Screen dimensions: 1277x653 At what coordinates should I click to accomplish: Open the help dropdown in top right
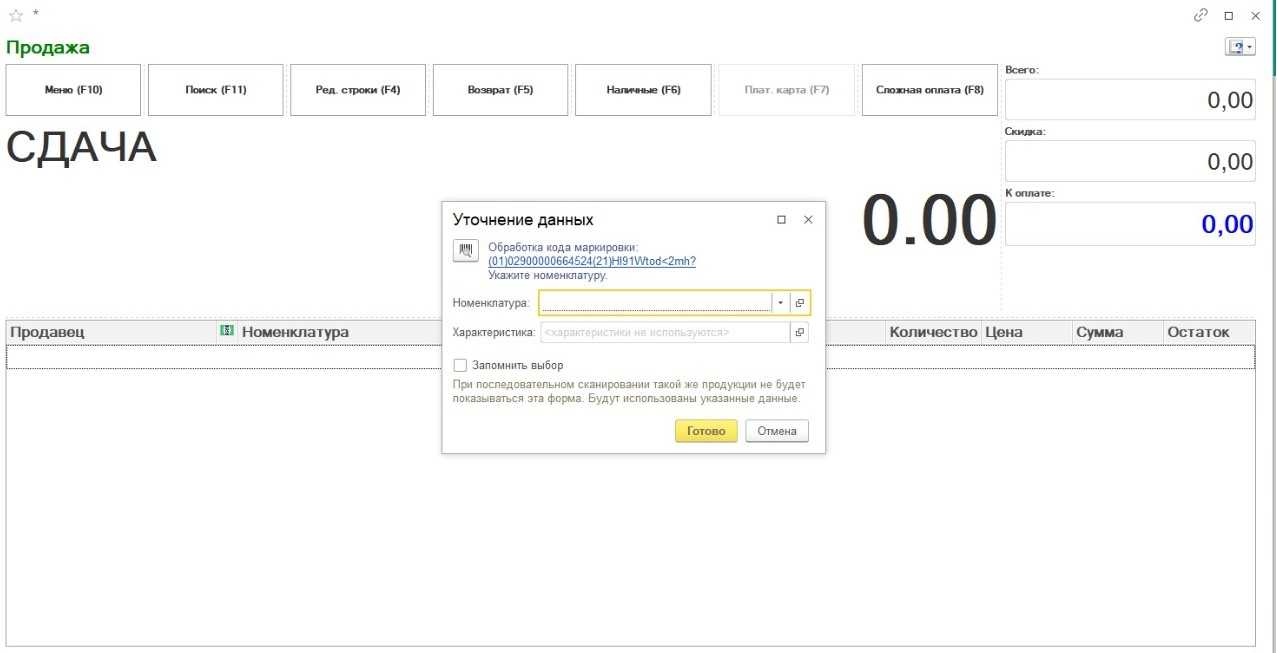point(1240,47)
